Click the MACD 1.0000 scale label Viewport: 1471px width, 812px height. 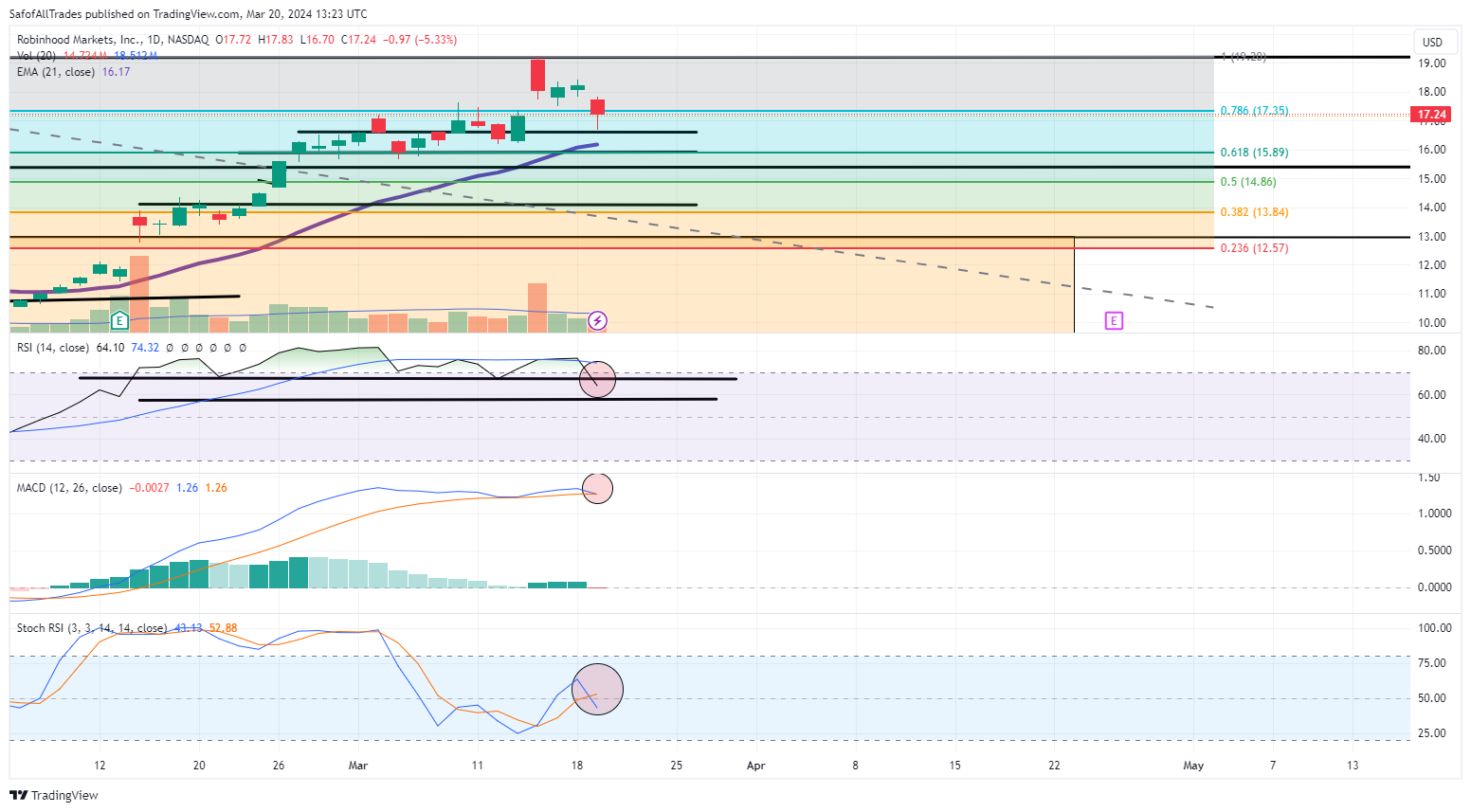1434,514
